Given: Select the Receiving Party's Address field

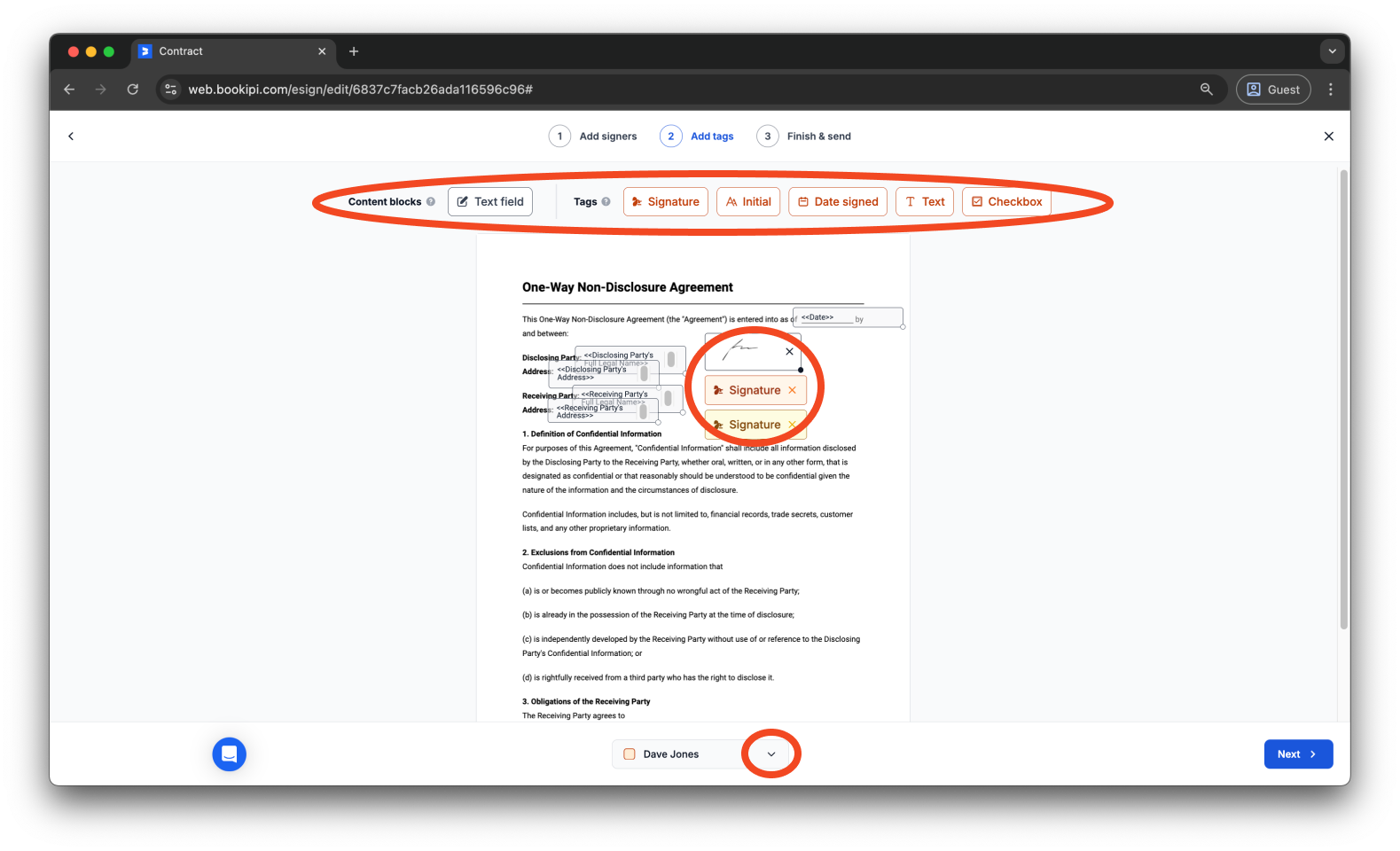Looking at the screenshot, I should [604, 411].
